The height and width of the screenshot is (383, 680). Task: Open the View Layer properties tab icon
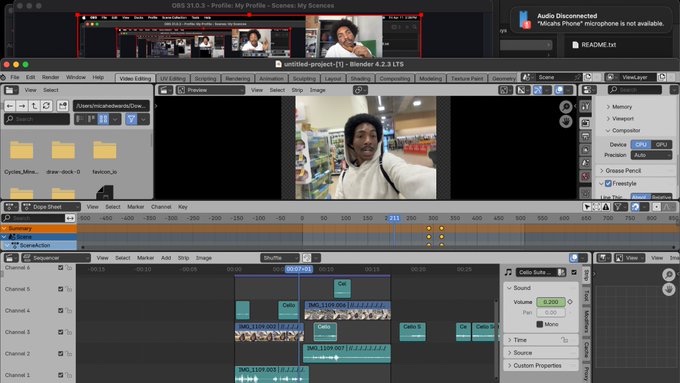[585, 150]
